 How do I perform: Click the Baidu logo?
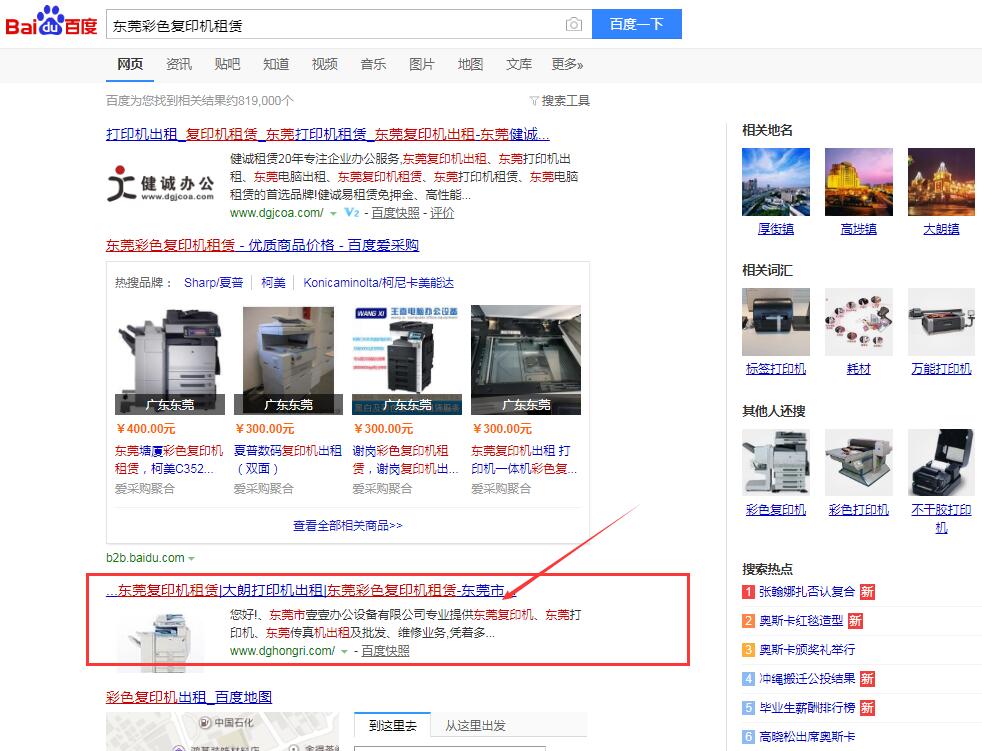50,23
